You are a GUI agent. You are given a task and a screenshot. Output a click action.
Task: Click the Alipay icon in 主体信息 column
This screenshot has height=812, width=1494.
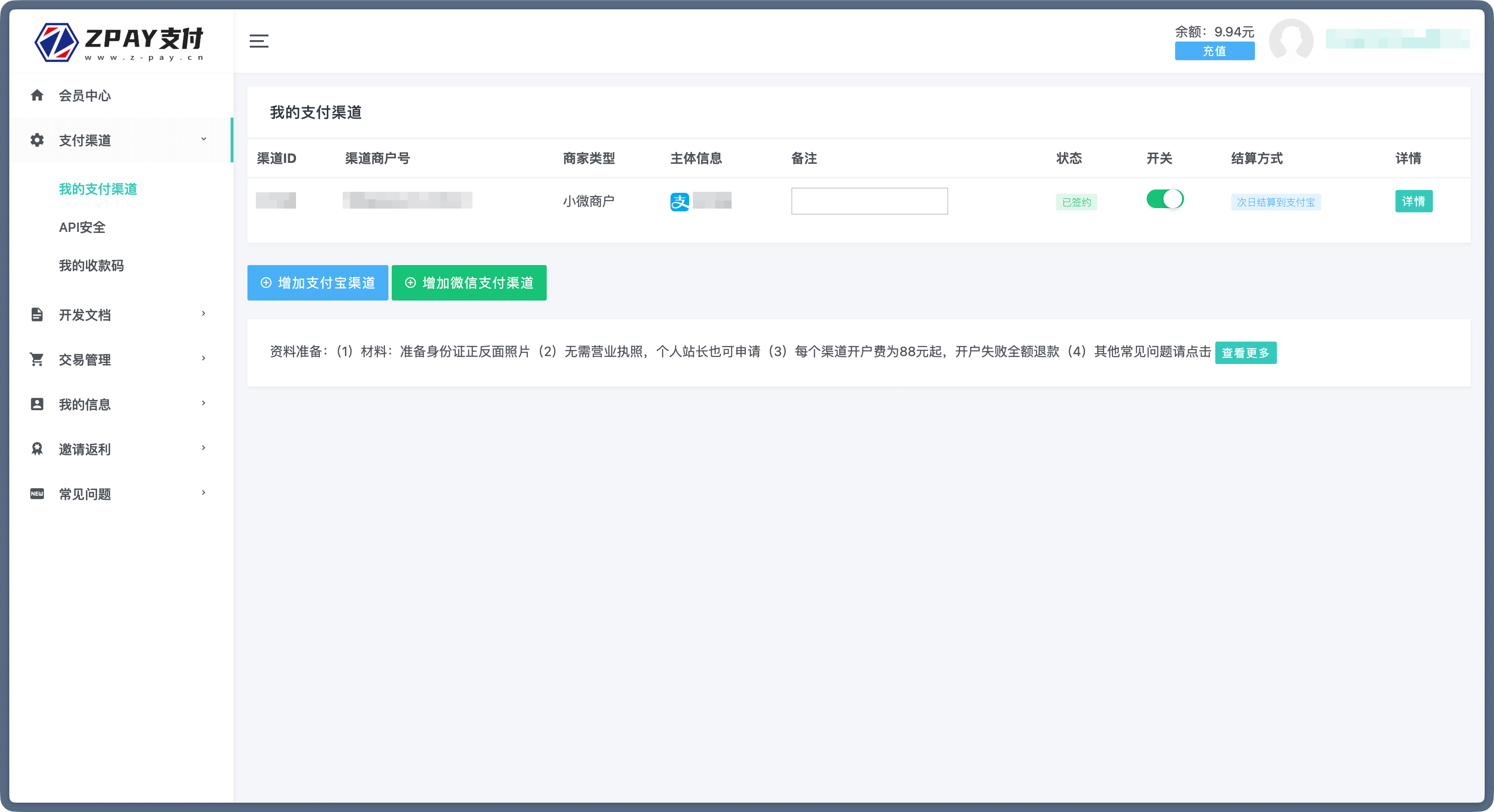(679, 202)
